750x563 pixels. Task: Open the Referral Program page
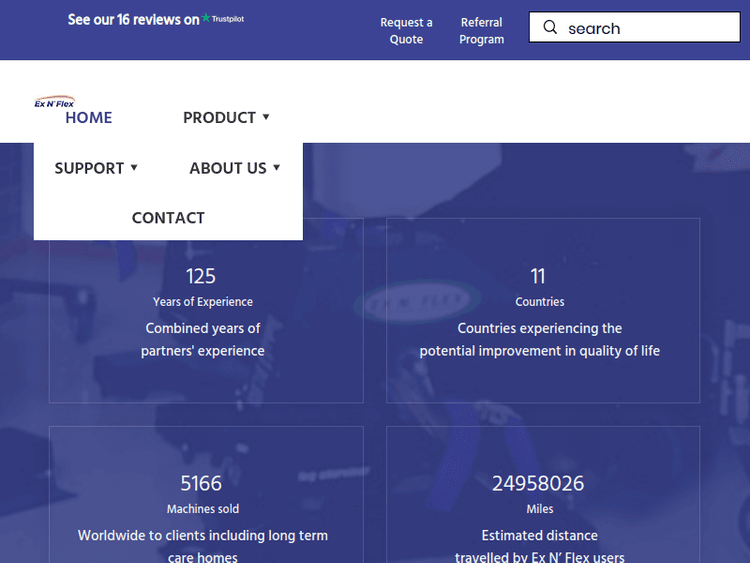pyautogui.click(x=482, y=31)
